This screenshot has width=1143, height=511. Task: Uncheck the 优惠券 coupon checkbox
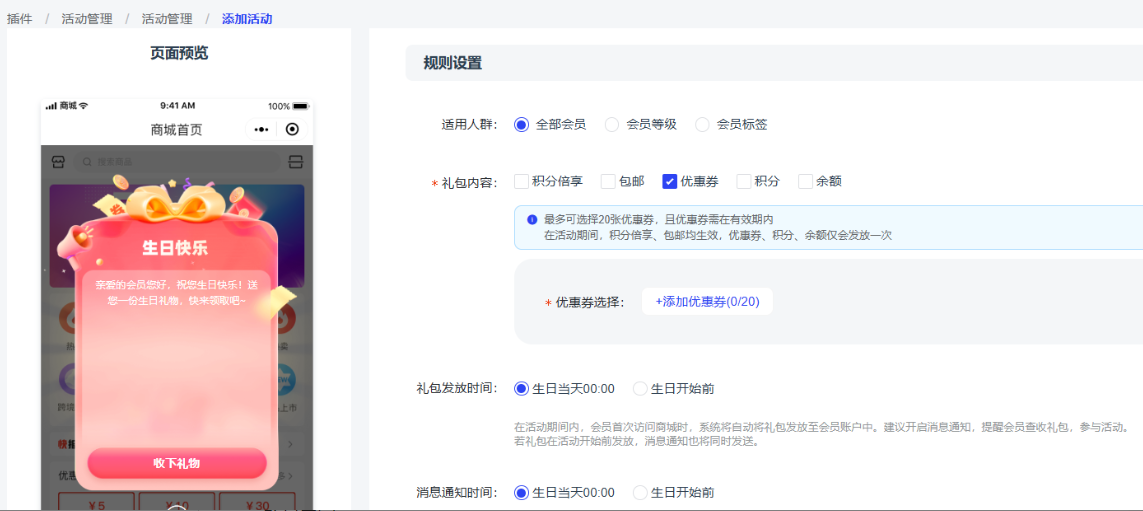click(670, 181)
